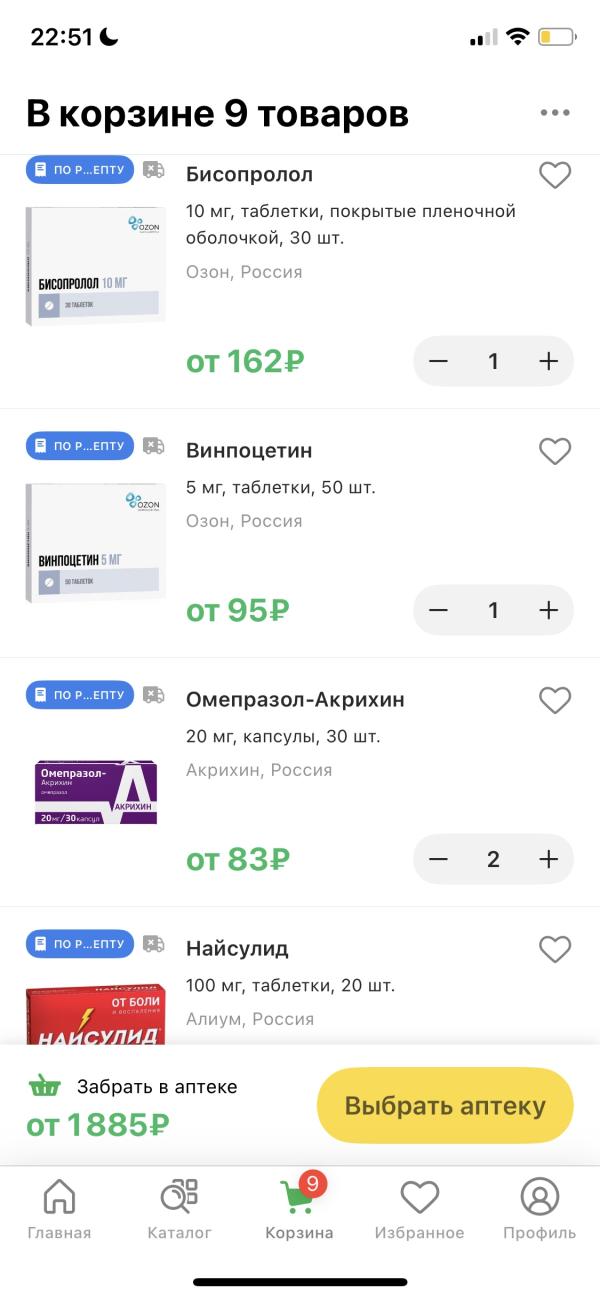
Task: Open Омепразол-Акрихин product image
Action: [x=96, y=791]
